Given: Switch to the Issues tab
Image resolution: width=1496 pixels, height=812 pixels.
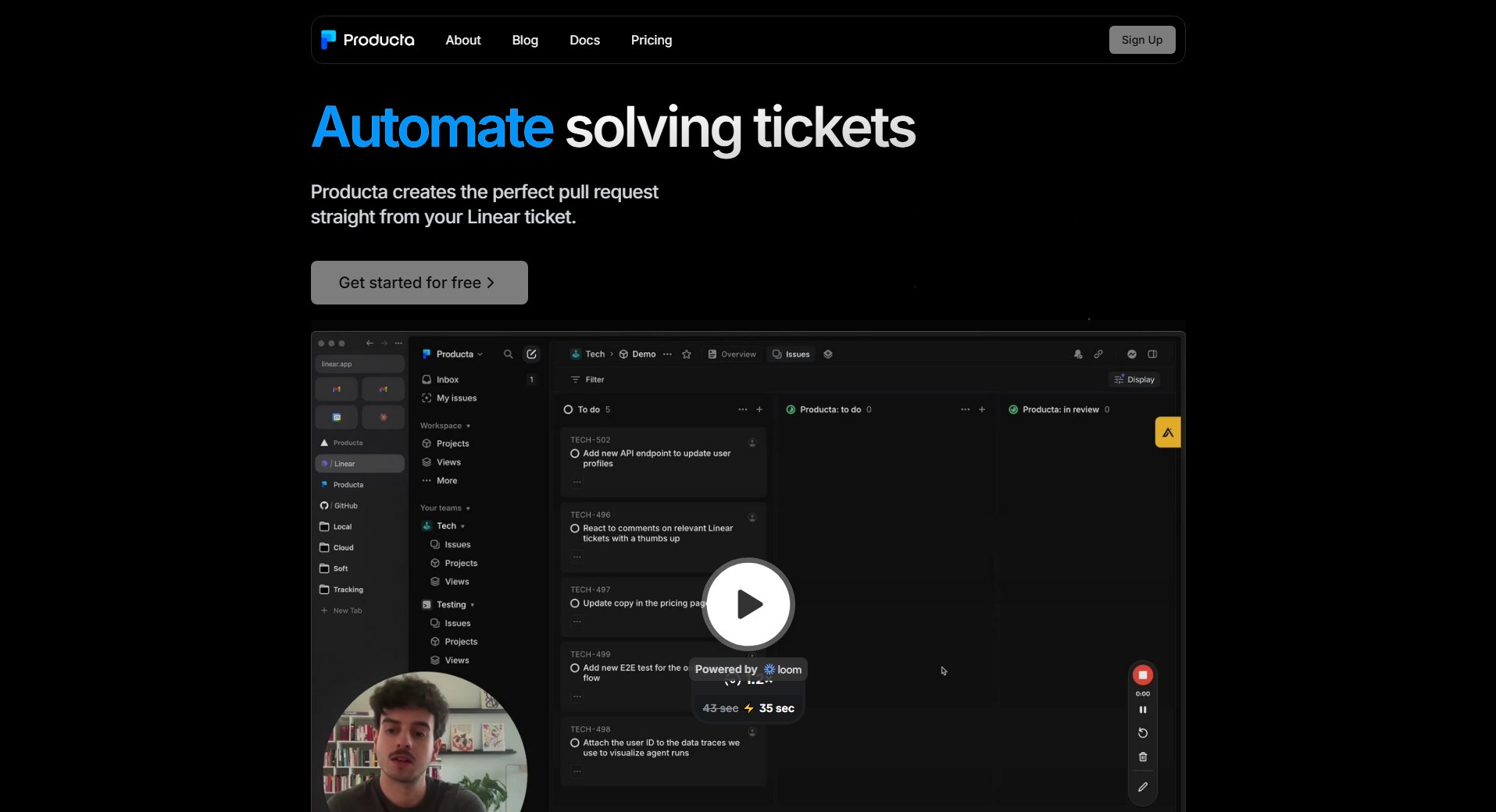Looking at the screenshot, I should (x=791, y=354).
